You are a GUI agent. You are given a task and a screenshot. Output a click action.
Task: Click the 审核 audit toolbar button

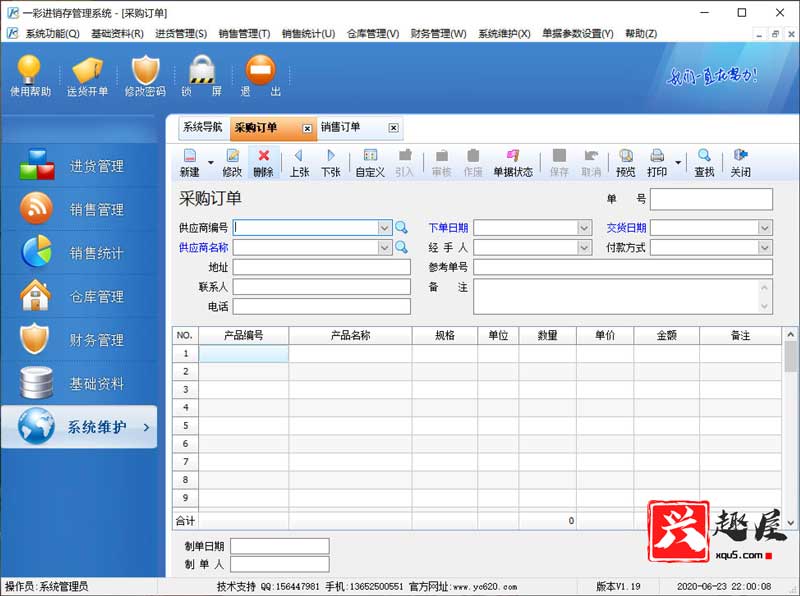[x=442, y=163]
